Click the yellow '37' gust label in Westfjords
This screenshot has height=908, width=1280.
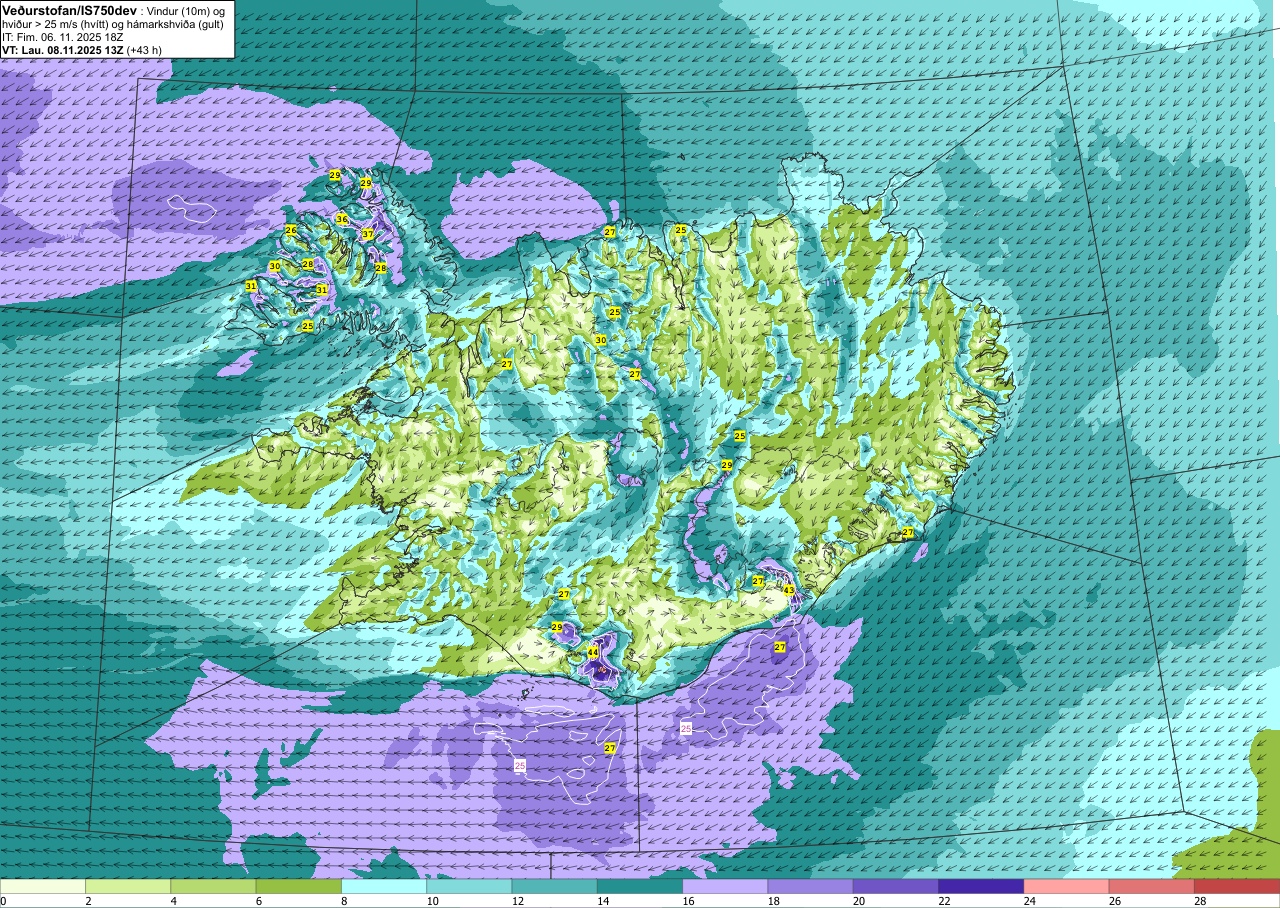(367, 234)
